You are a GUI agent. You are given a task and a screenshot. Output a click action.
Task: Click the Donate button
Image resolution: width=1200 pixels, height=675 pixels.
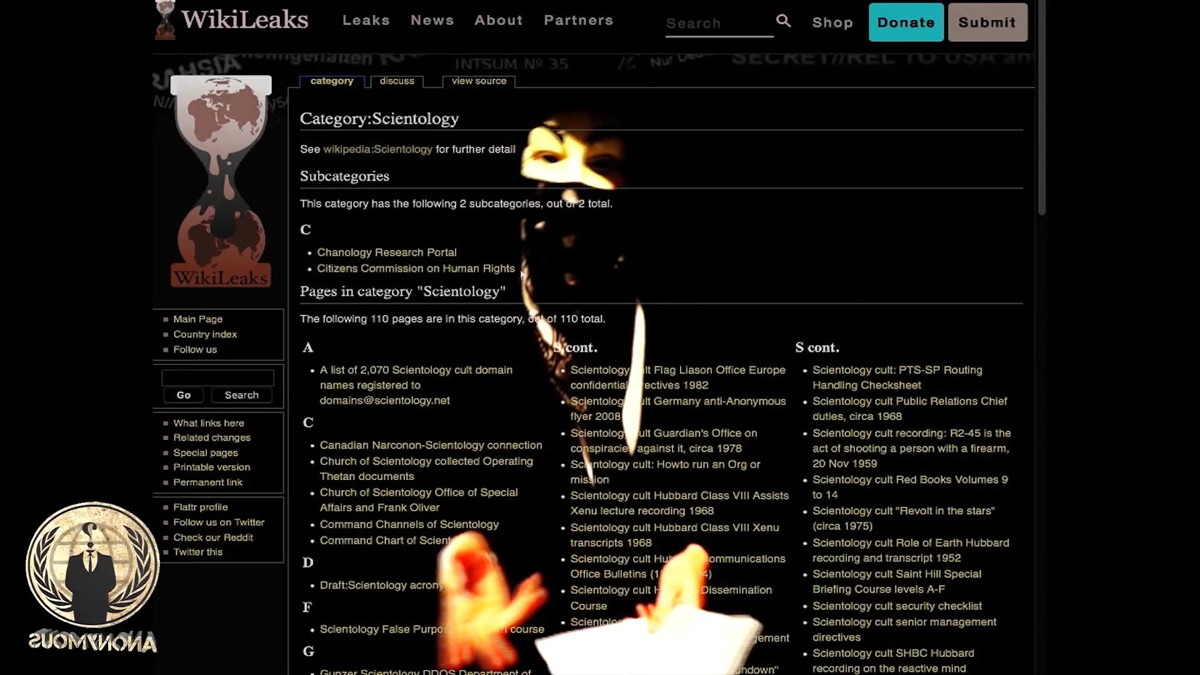coord(906,22)
